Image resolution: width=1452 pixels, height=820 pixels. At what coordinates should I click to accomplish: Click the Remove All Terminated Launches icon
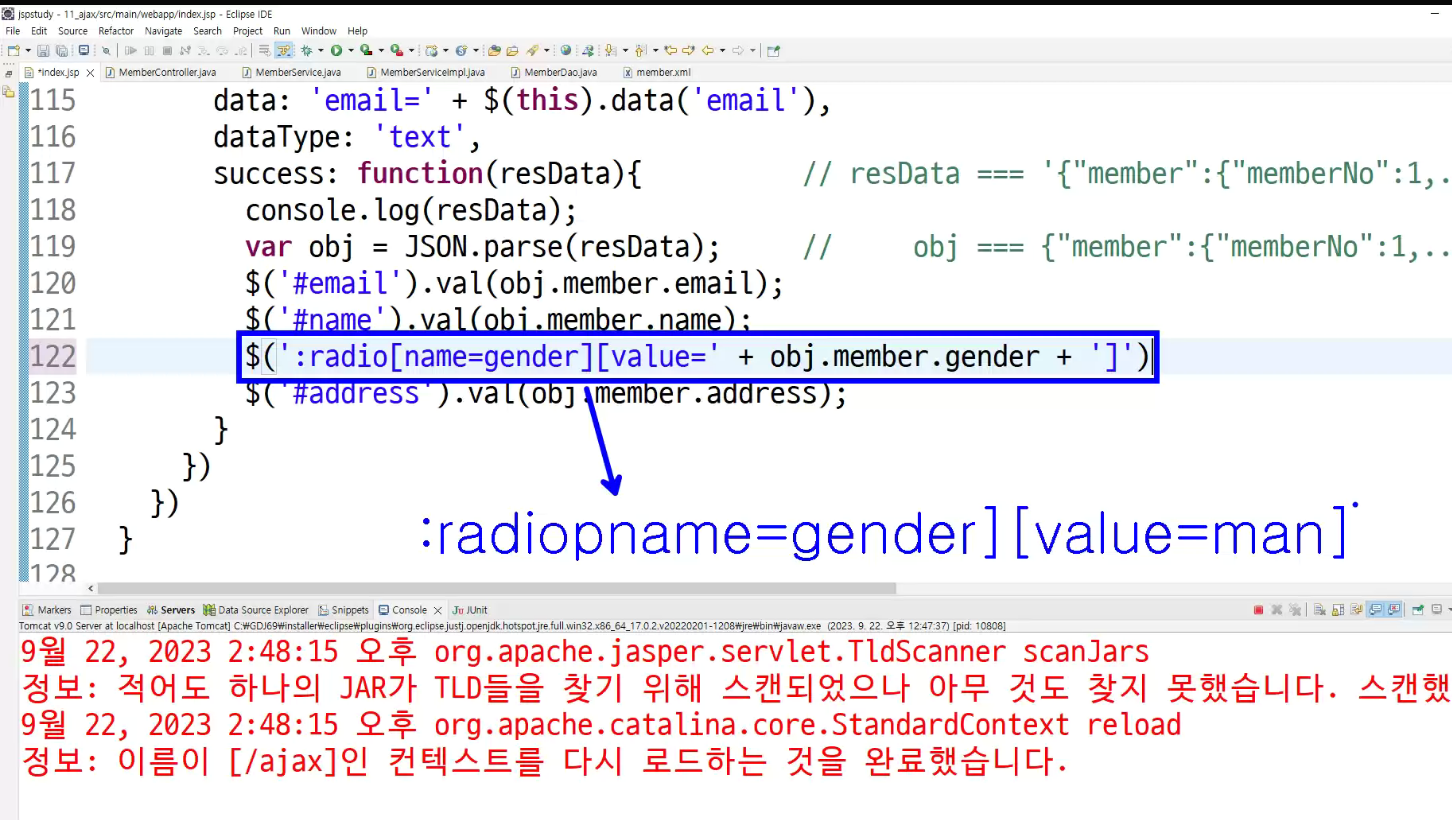1295,610
